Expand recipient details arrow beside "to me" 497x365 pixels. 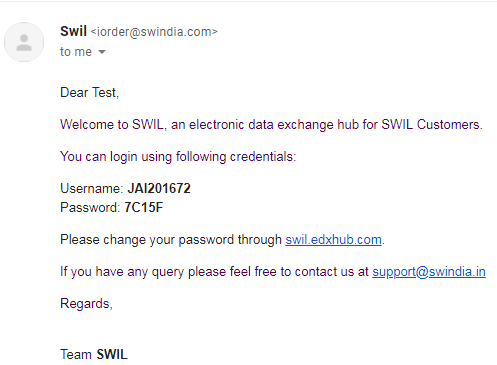coord(102,52)
